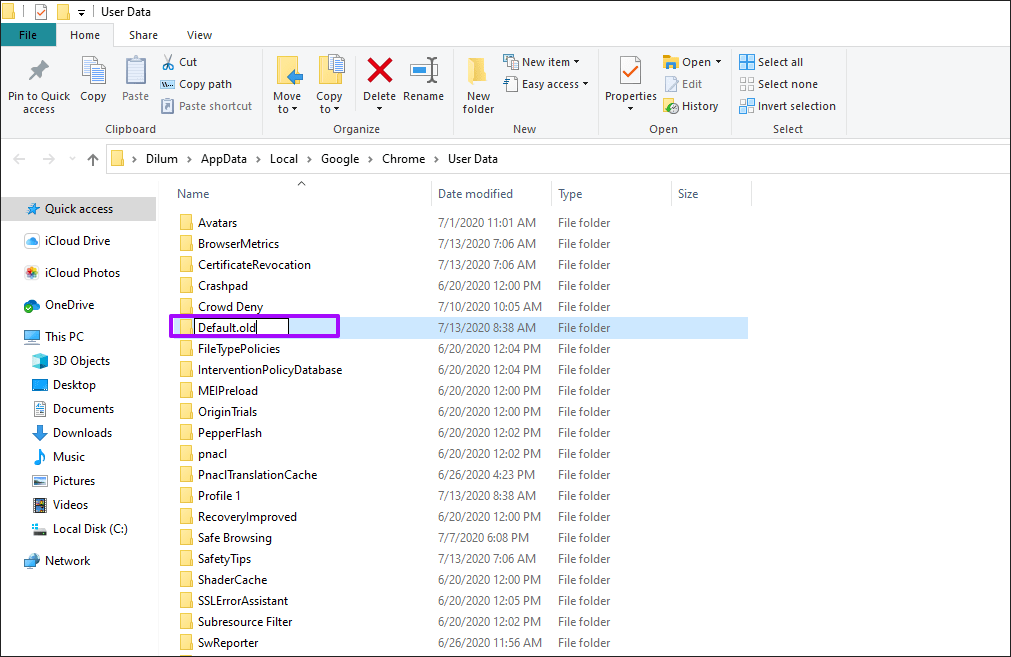Open the View ribbon tab

click(199, 35)
